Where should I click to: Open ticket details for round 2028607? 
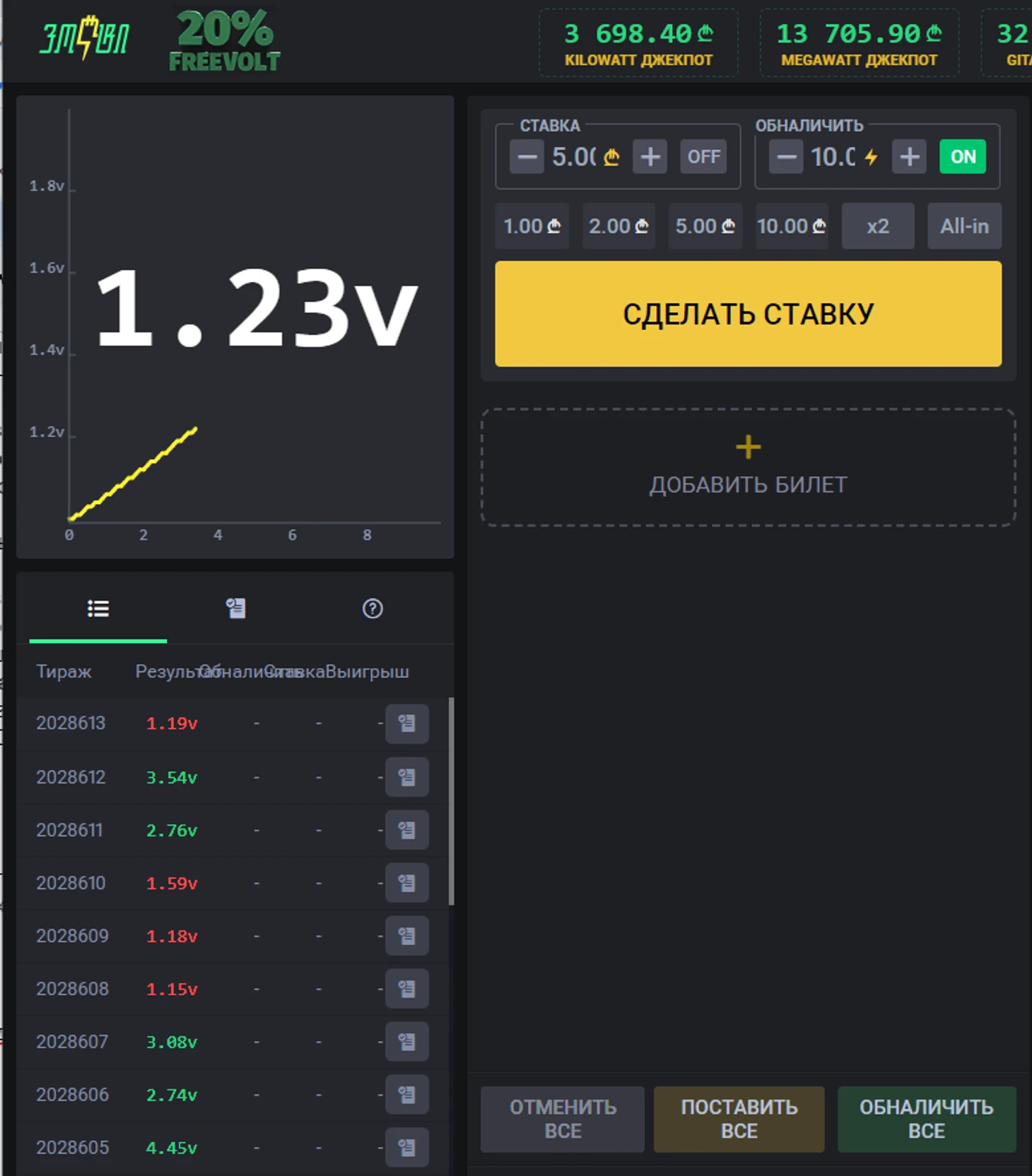coord(406,1042)
